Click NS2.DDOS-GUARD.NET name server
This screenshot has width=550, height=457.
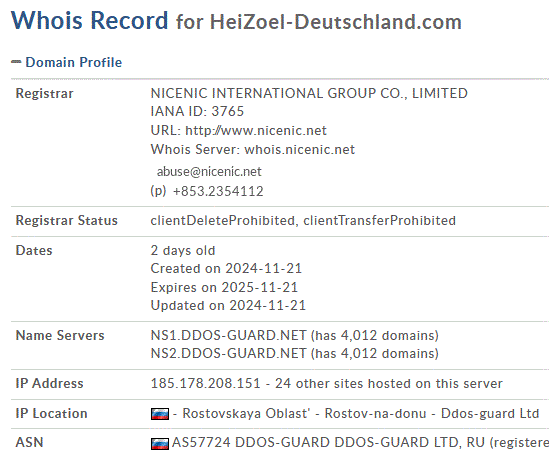click(x=229, y=353)
